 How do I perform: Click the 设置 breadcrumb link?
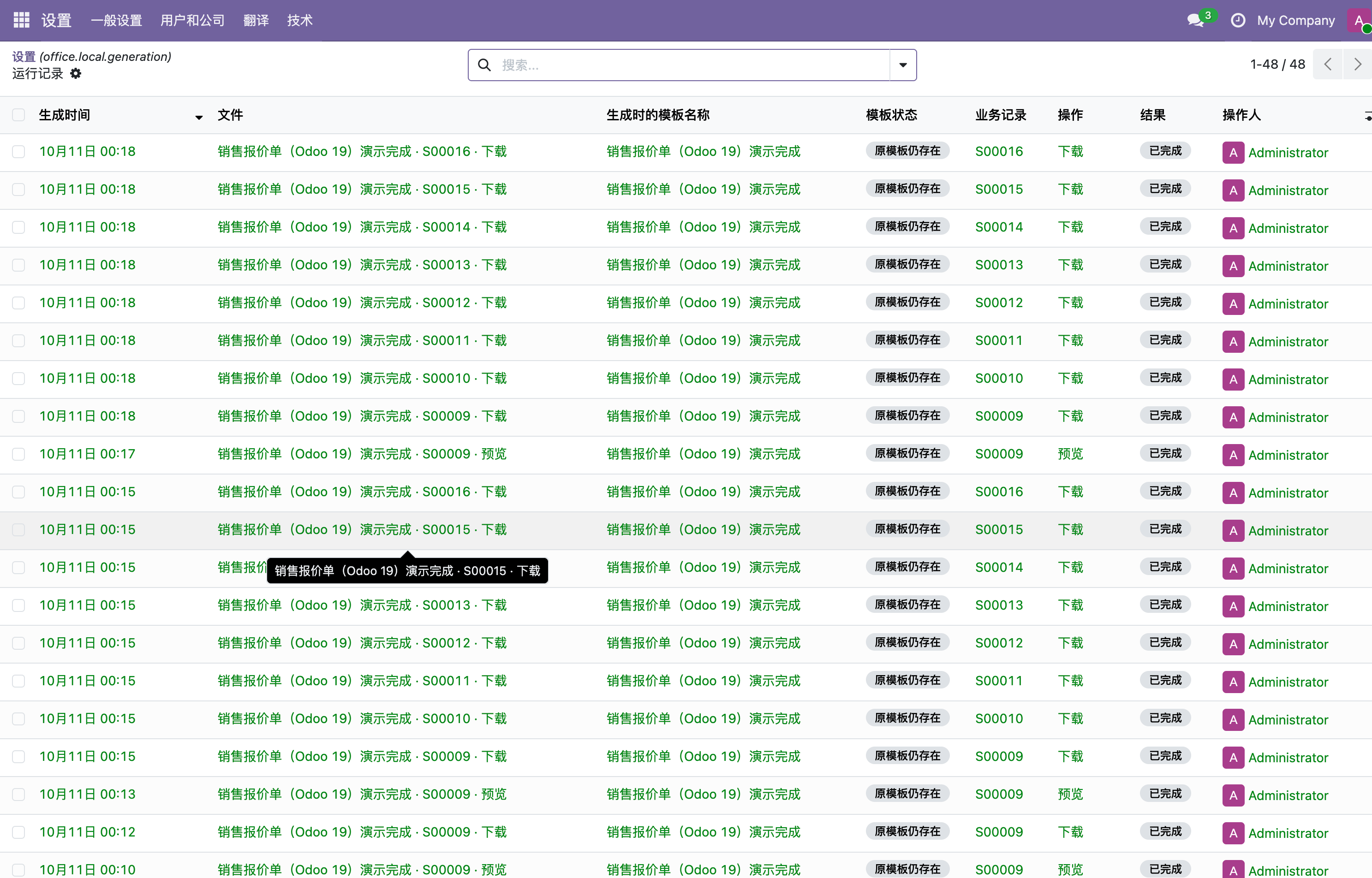coord(24,56)
